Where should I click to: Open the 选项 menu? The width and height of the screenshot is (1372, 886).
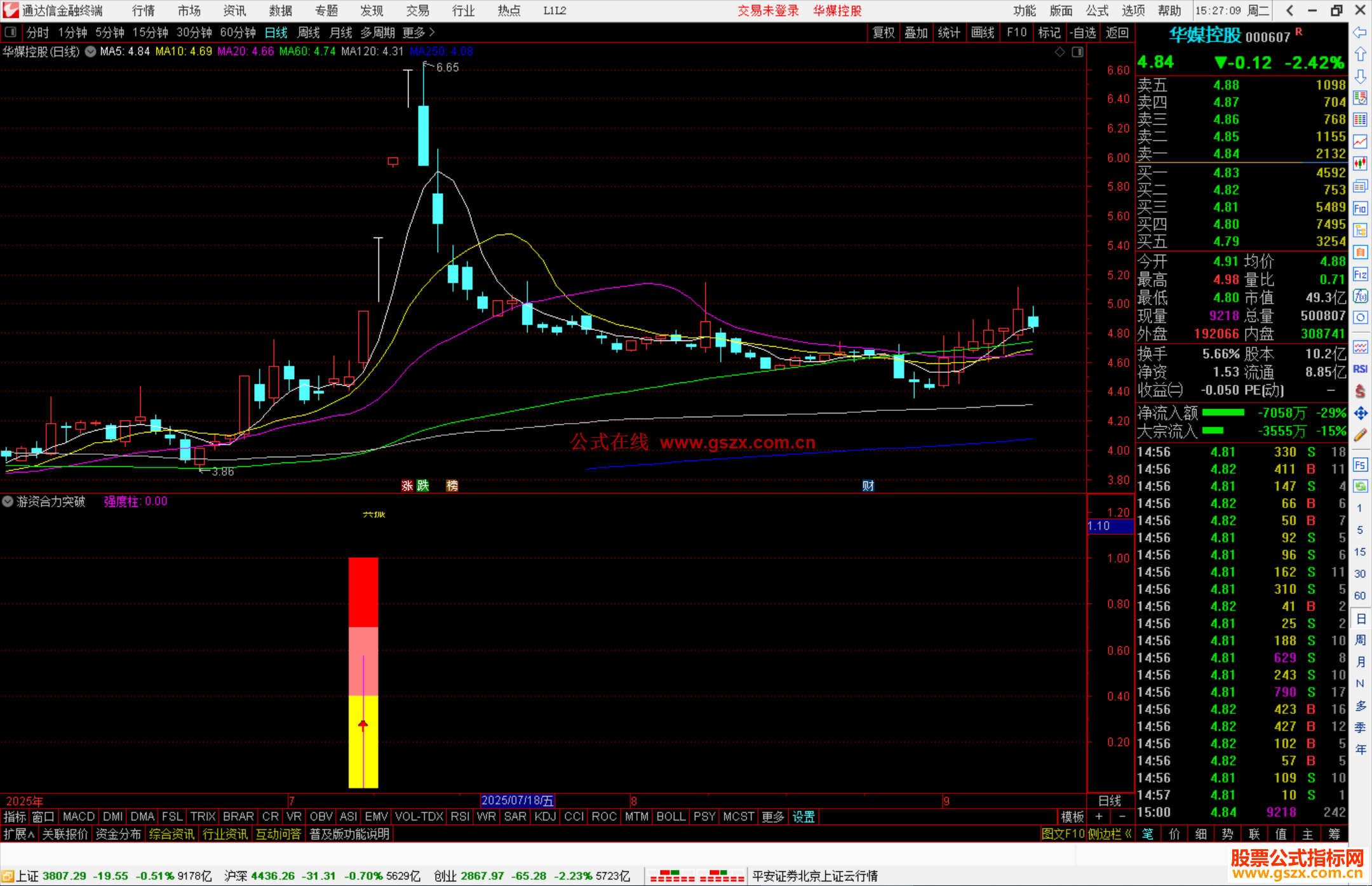tap(1133, 11)
